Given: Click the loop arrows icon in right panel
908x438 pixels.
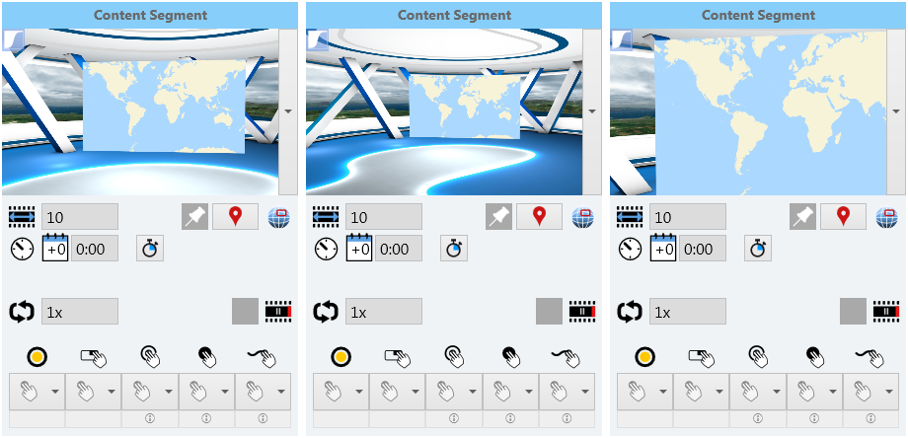Looking at the screenshot, I should click(630, 312).
